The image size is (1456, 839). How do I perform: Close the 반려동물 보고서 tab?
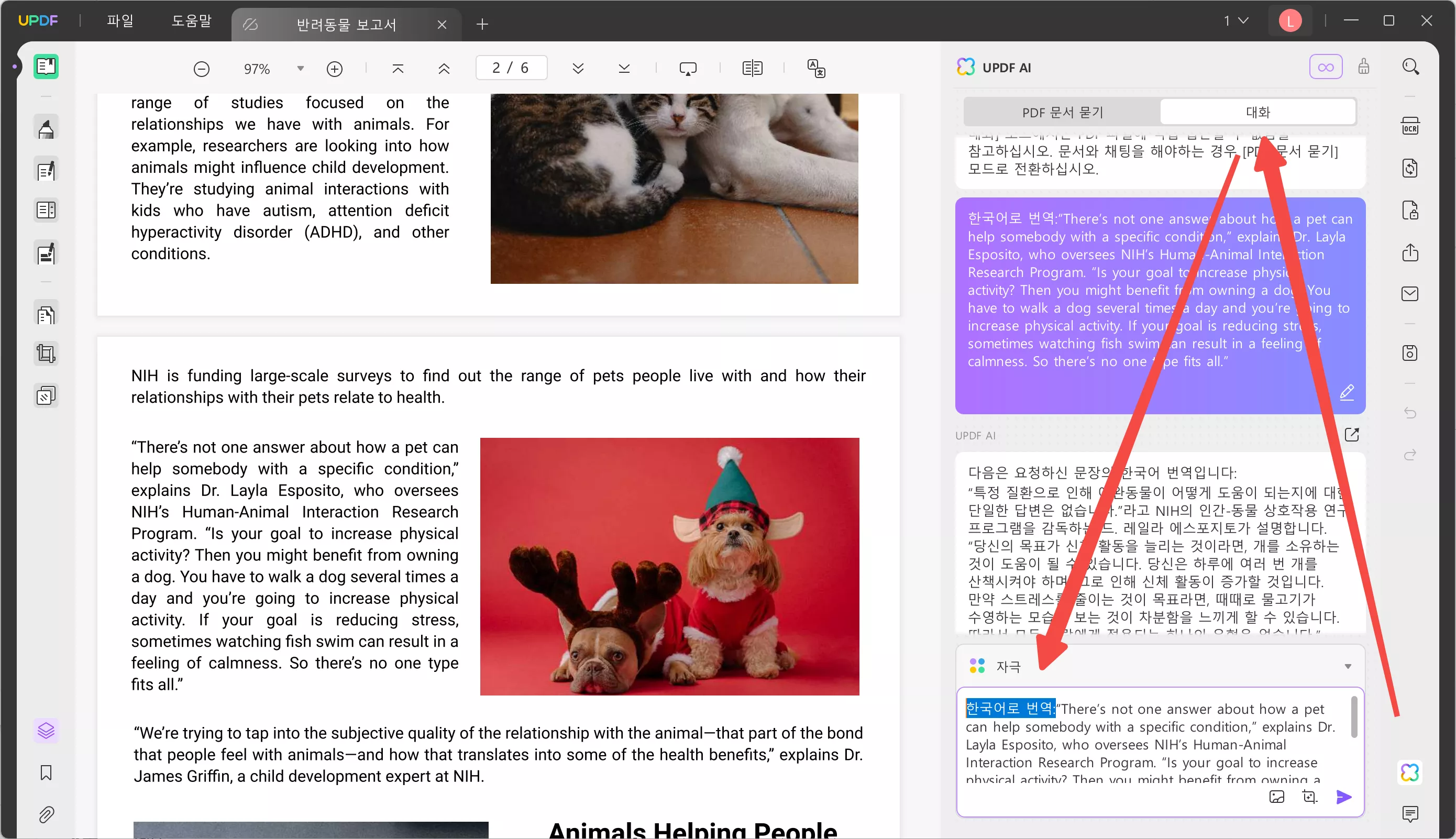[442, 24]
